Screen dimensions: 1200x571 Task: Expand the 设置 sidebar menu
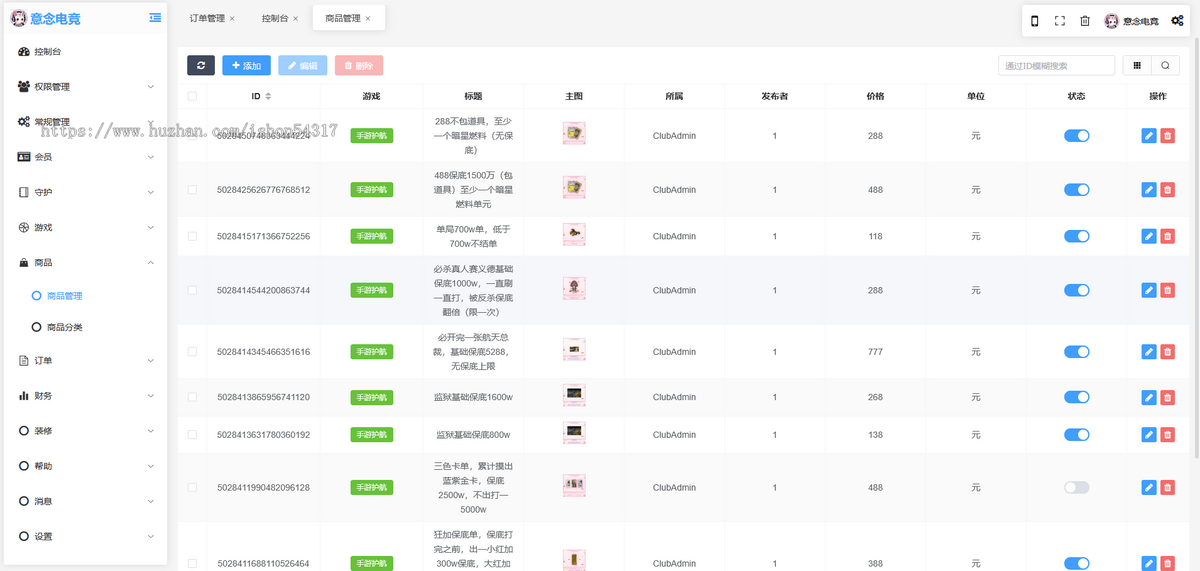[x=86, y=536]
